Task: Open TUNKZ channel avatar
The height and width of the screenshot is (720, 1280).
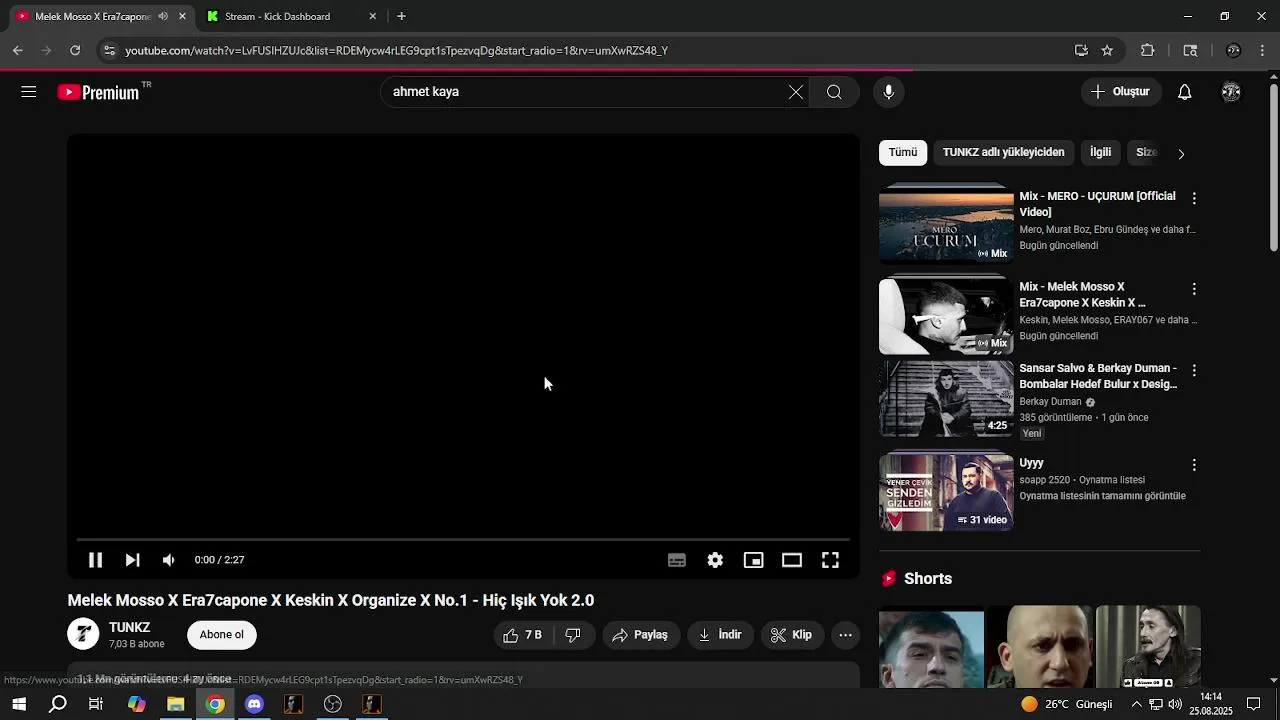Action: pyautogui.click(x=83, y=634)
